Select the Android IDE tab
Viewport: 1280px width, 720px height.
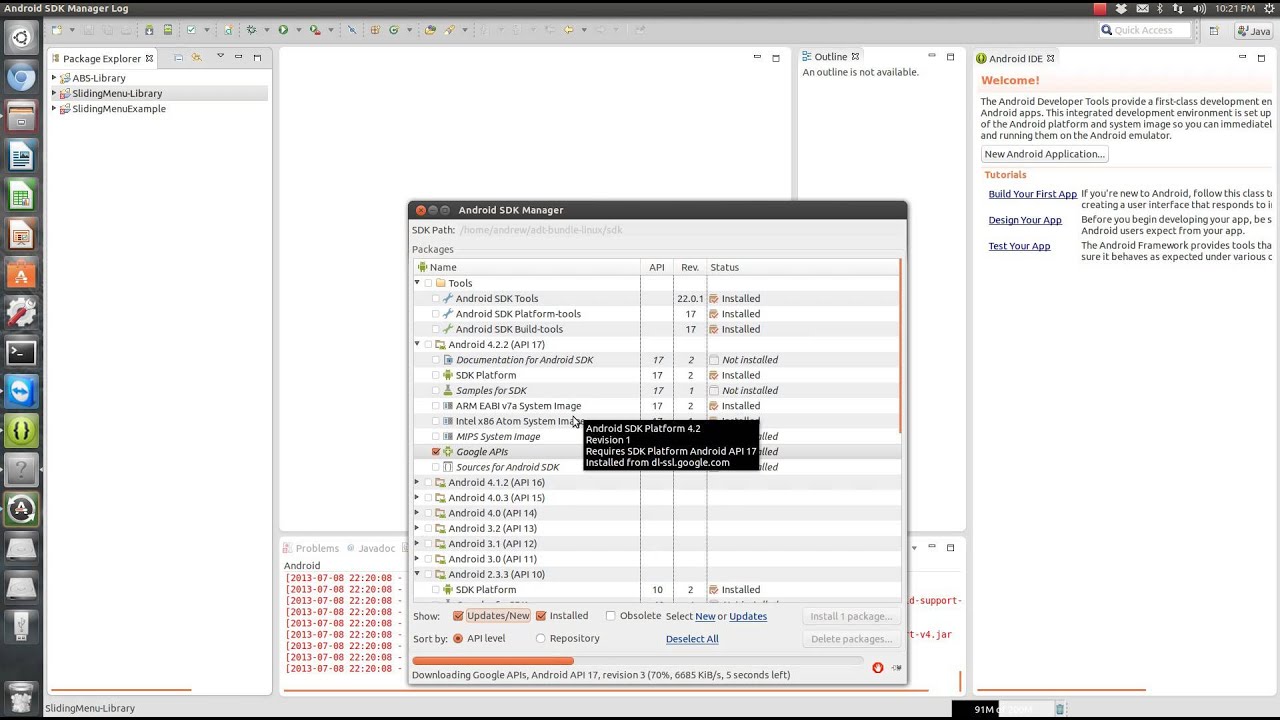1015,58
